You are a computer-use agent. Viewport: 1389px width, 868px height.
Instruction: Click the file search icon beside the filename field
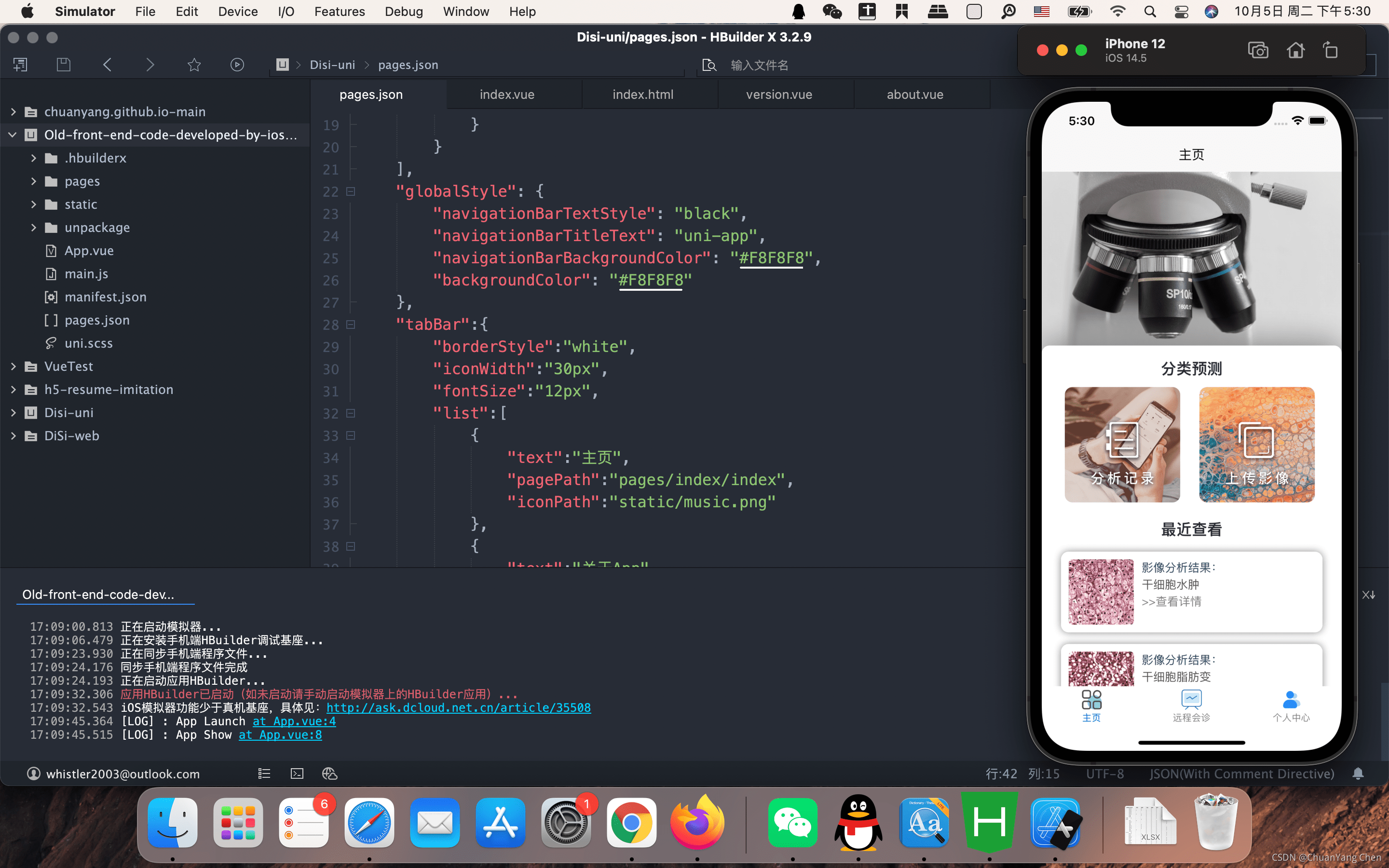(709, 65)
